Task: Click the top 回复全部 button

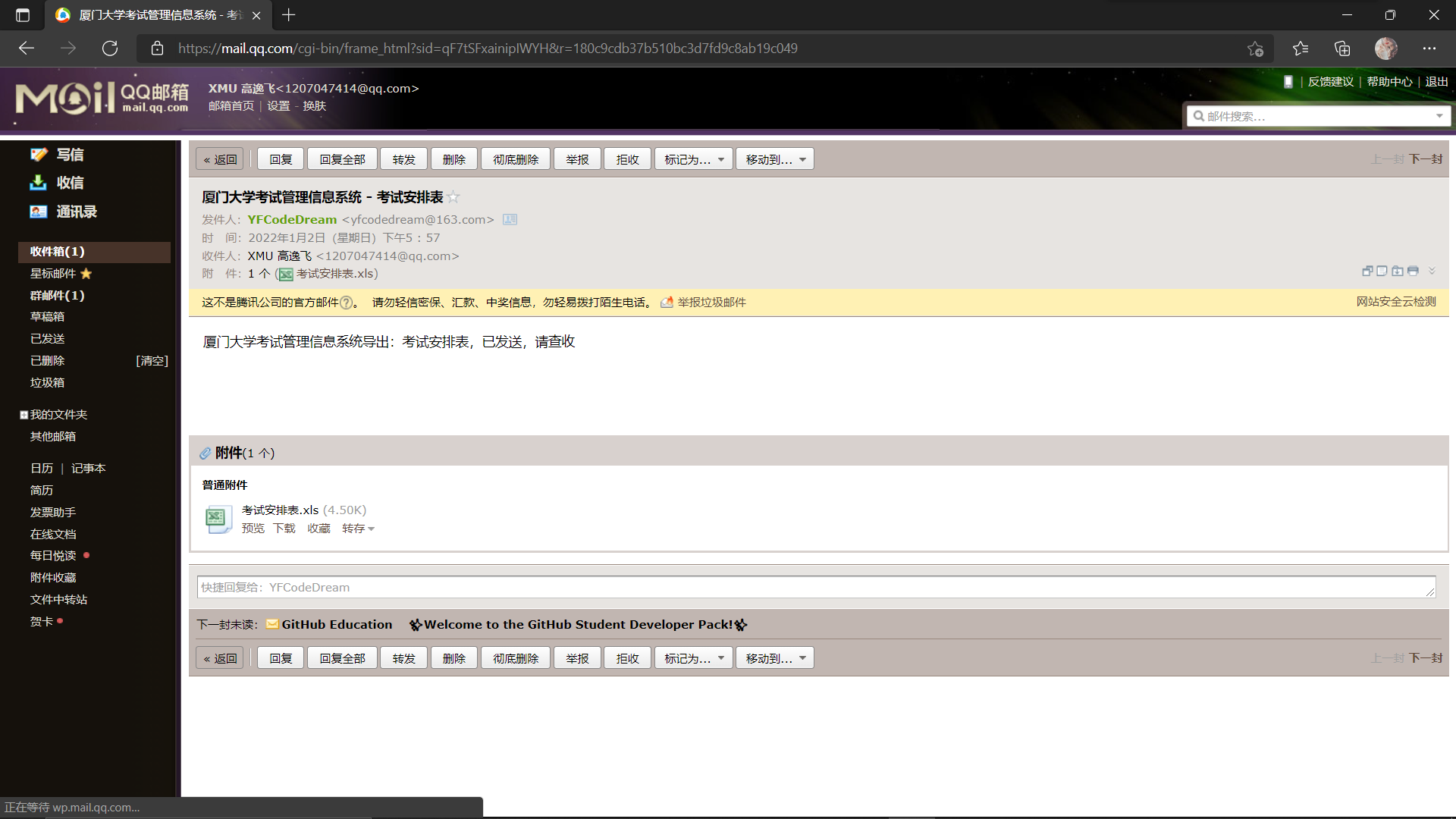Action: (x=342, y=159)
